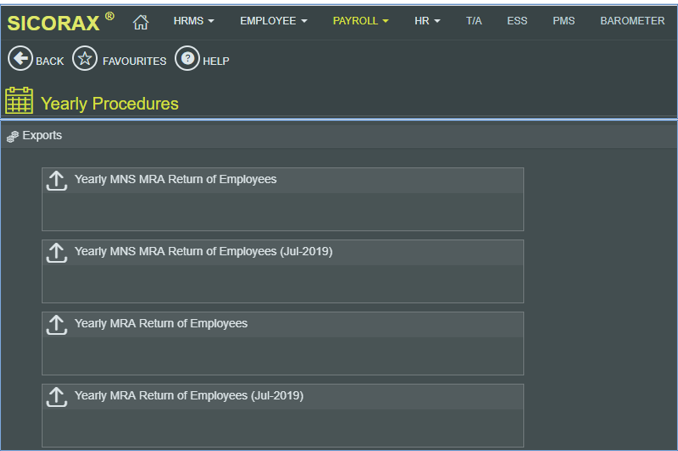The image size is (678, 451).
Task: Open the ESS menu item
Action: (518, 21)
